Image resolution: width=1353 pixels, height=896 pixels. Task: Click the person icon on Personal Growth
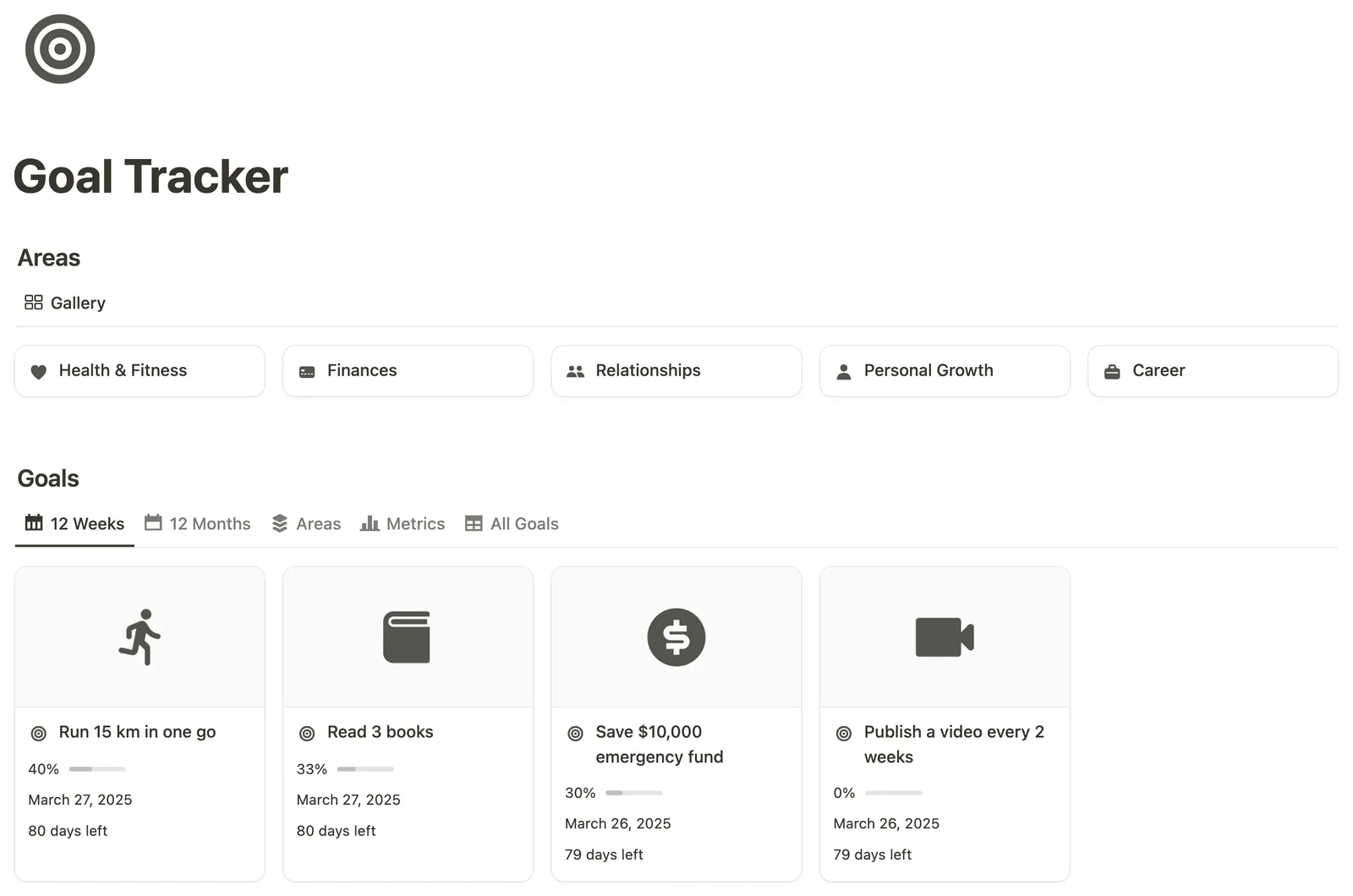pyautogui.click(x=843, y=371)
